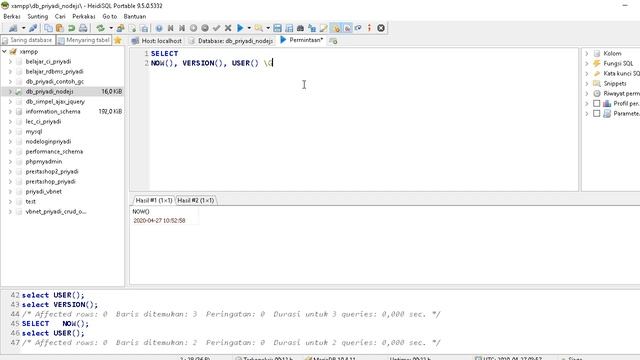Click the copy icon in the toolbar

[48, 28]
